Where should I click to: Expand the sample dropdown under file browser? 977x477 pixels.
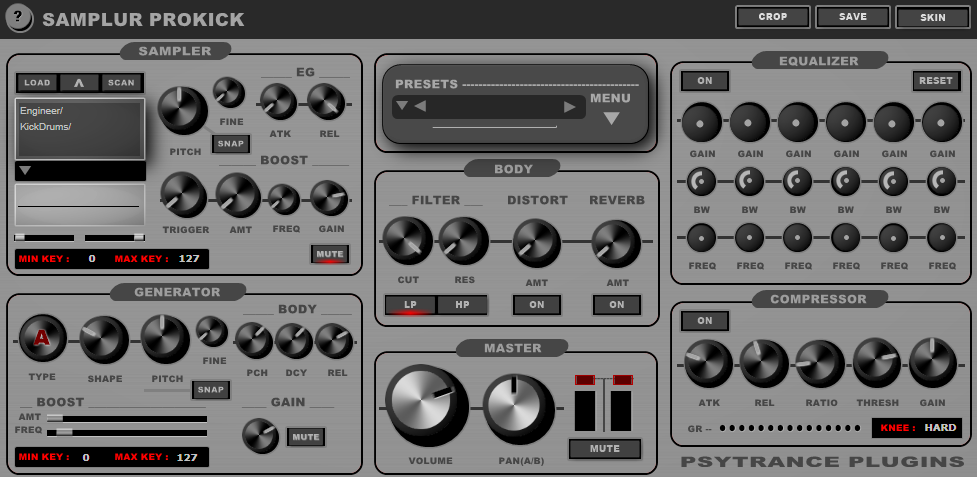pyautogui.click(x=24, y=171)
